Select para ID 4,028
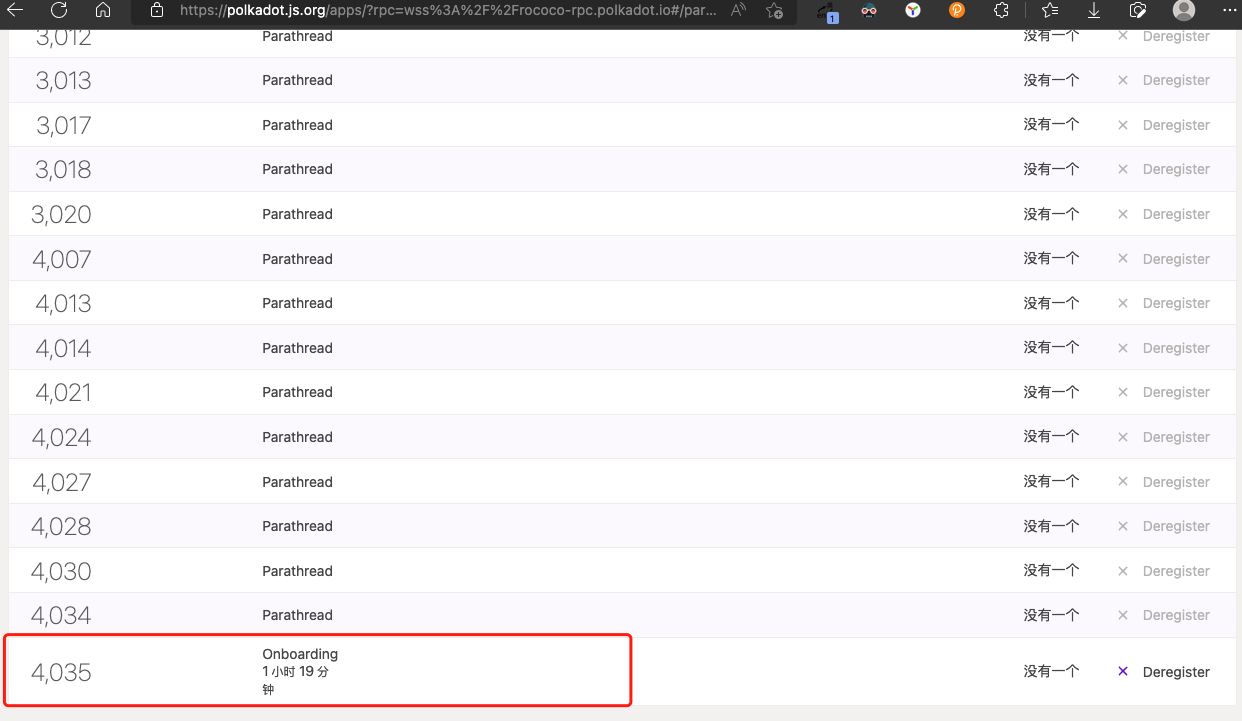This screenshot has width=1242, height=721. click(62, 527)
